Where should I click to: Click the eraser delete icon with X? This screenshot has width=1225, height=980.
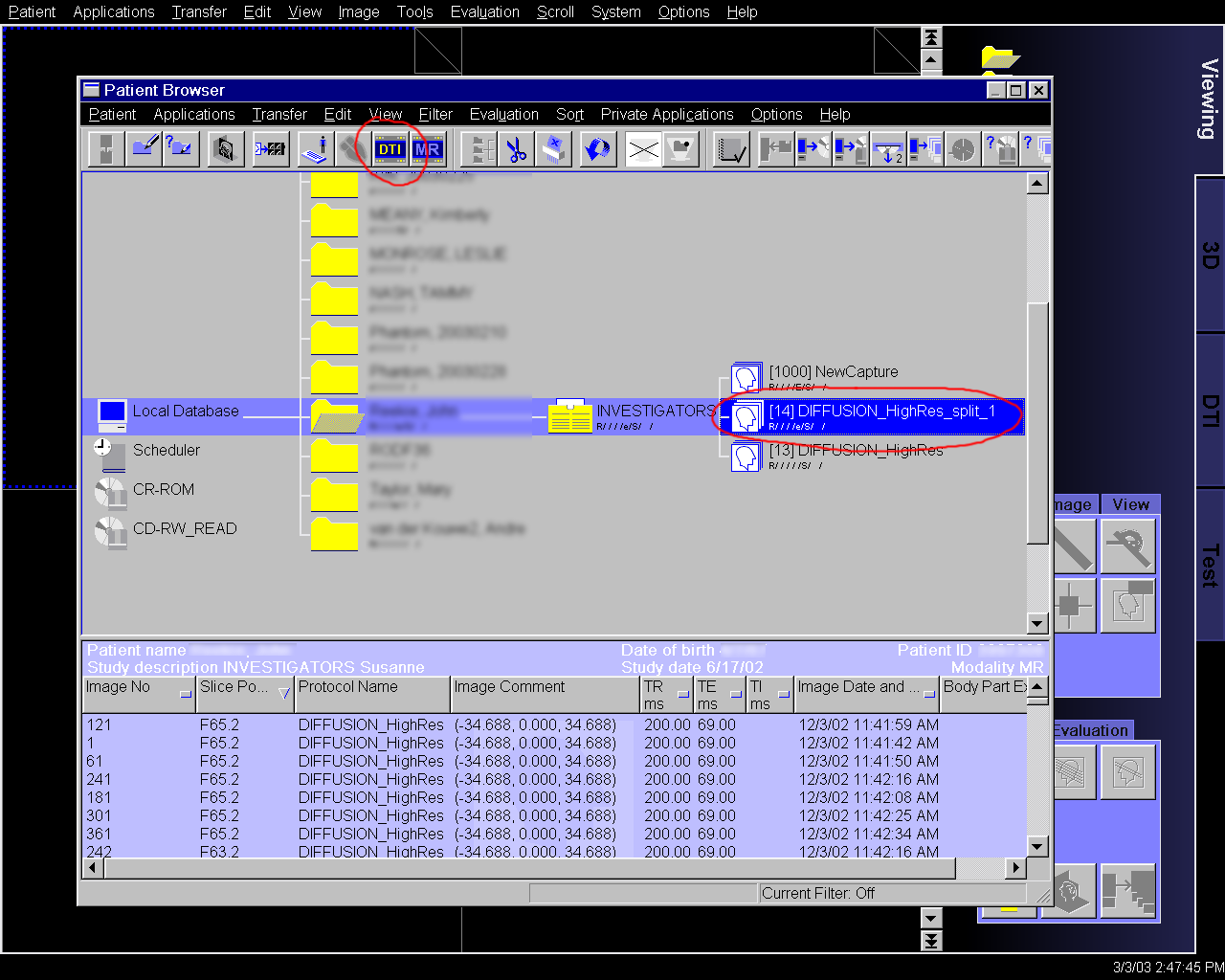coord(554,149)
